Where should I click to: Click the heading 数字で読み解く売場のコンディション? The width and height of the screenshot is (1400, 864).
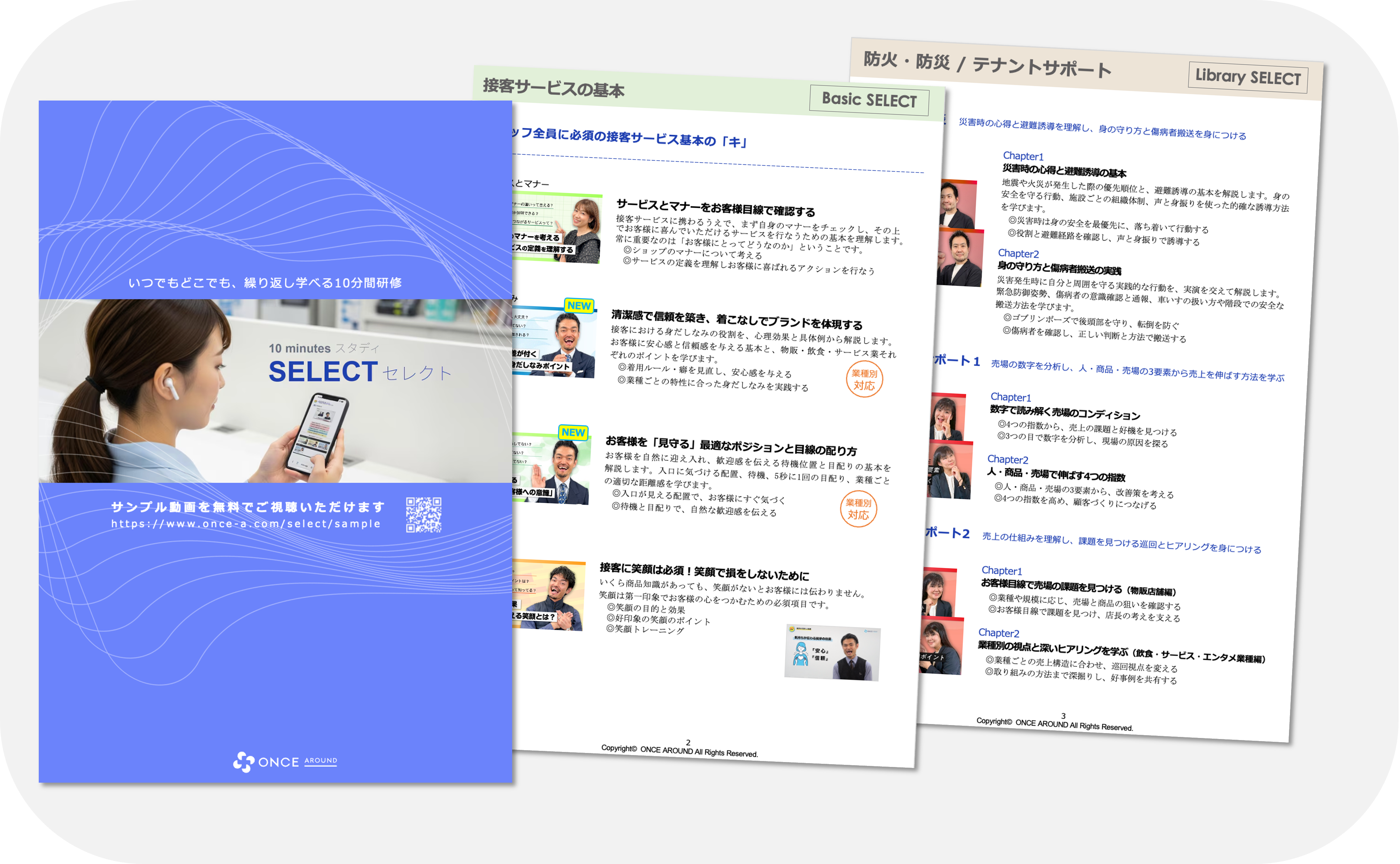[x=1065, y=413]
